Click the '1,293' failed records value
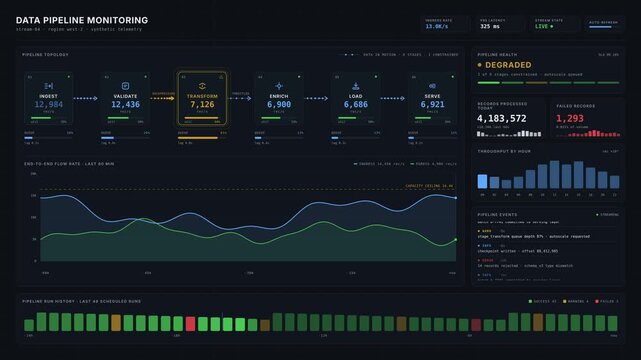641x360 pixels. coord(569,119)
